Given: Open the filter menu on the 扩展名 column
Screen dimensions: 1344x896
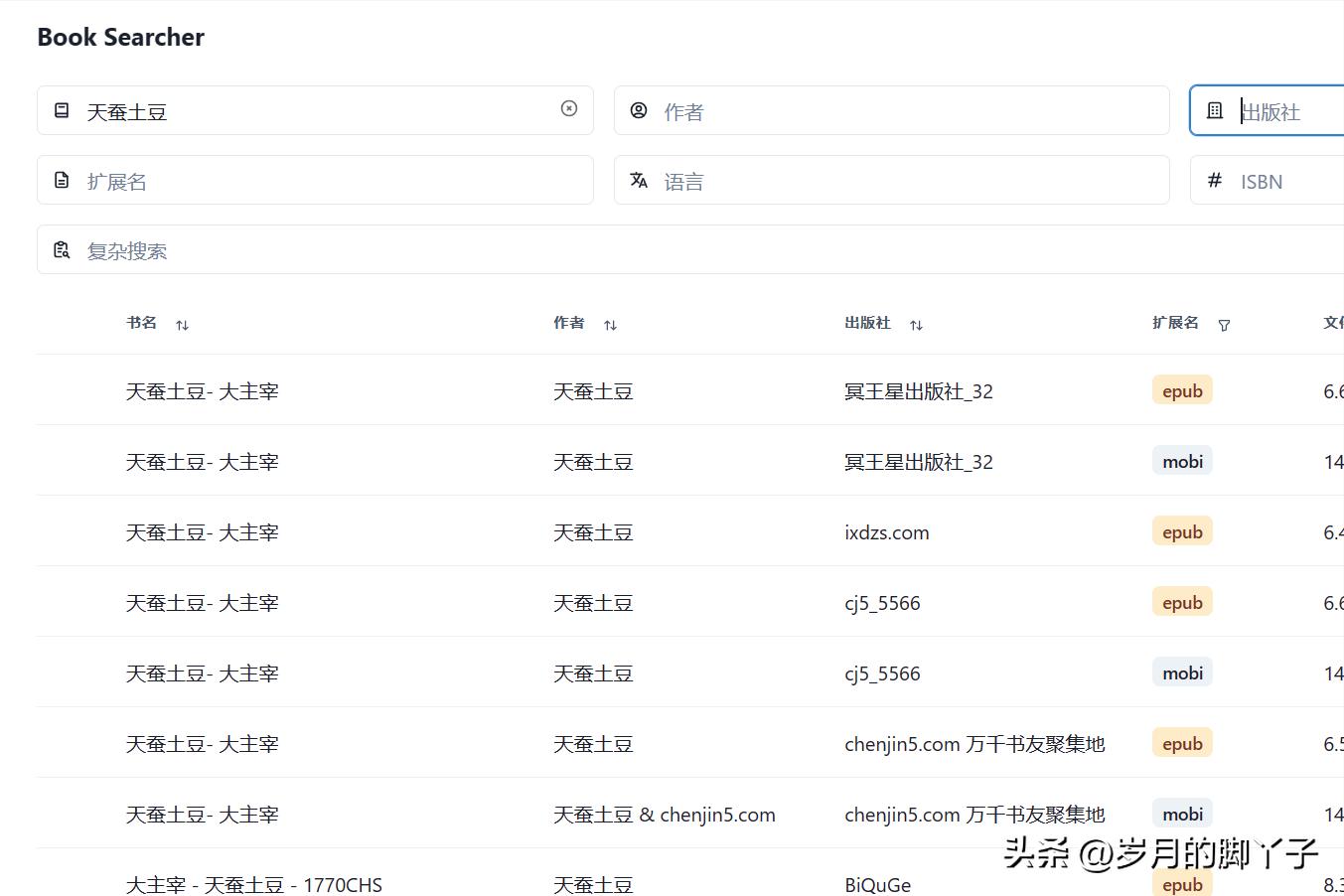Looking at the screenshot, I should coord(1225,325).
